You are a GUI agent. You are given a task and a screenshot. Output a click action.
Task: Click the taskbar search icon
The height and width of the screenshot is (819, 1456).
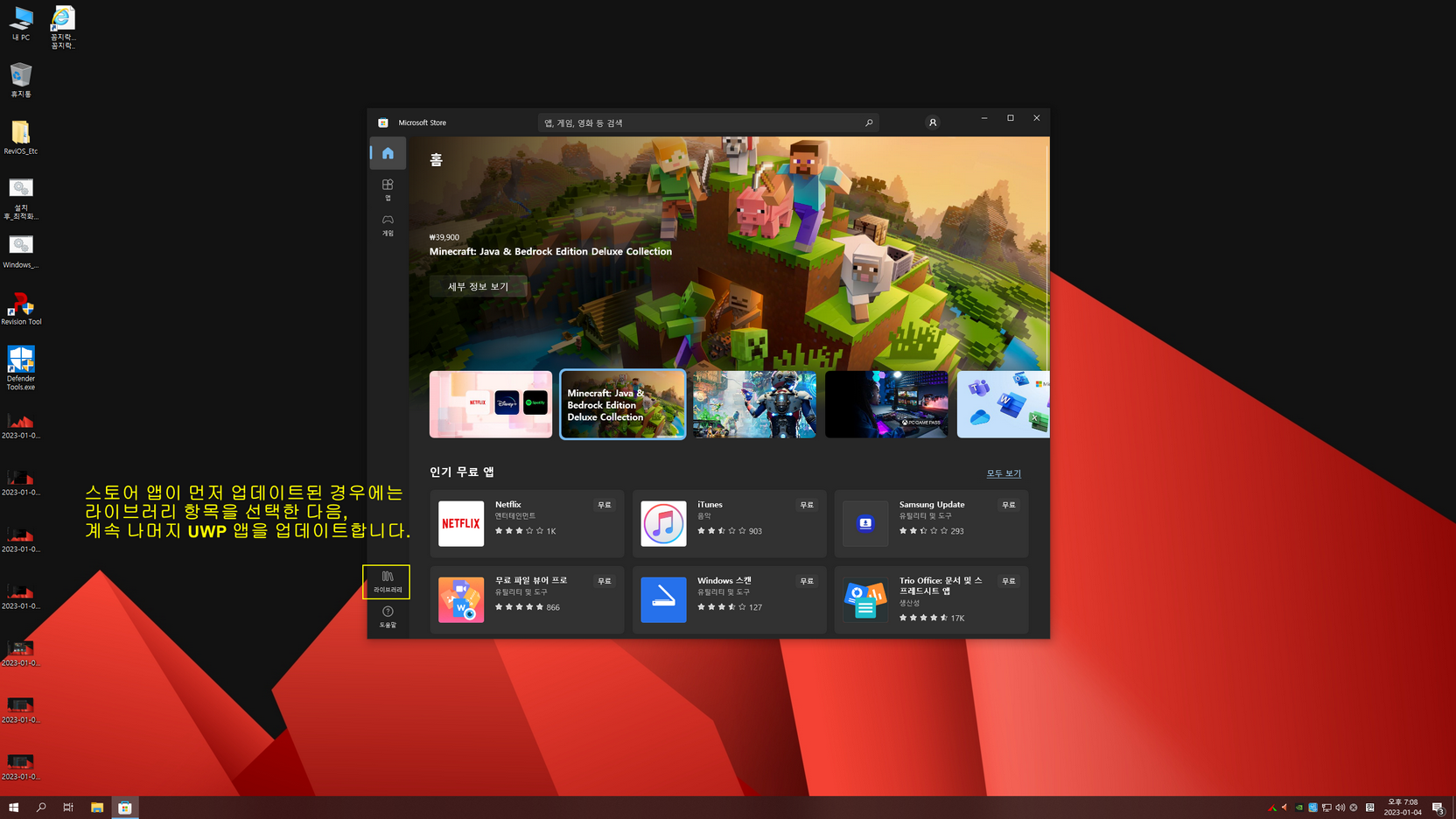click(x=41, y=808)
